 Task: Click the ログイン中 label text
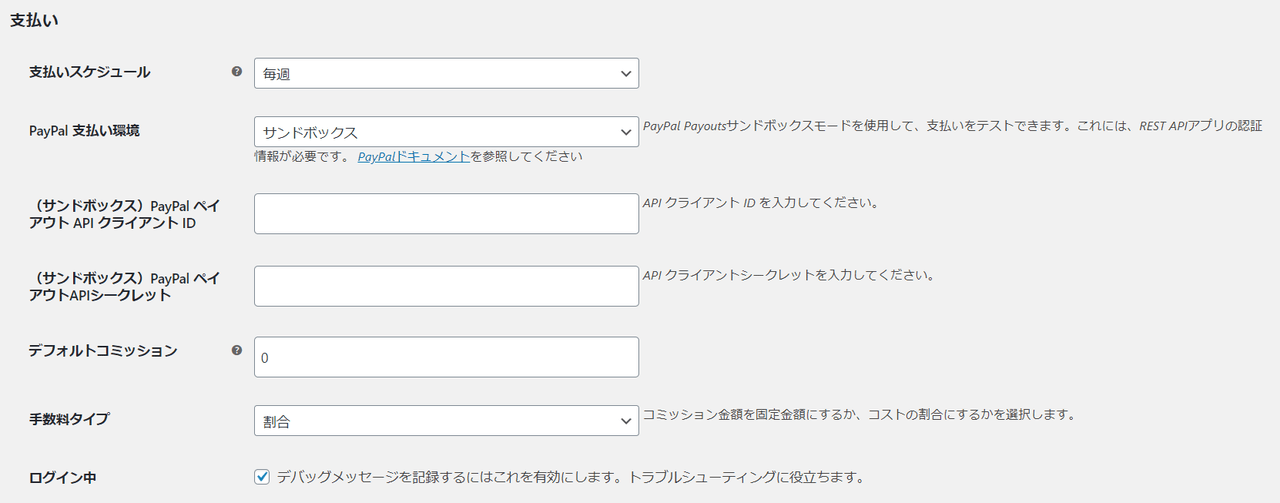(x=62, y=477)
